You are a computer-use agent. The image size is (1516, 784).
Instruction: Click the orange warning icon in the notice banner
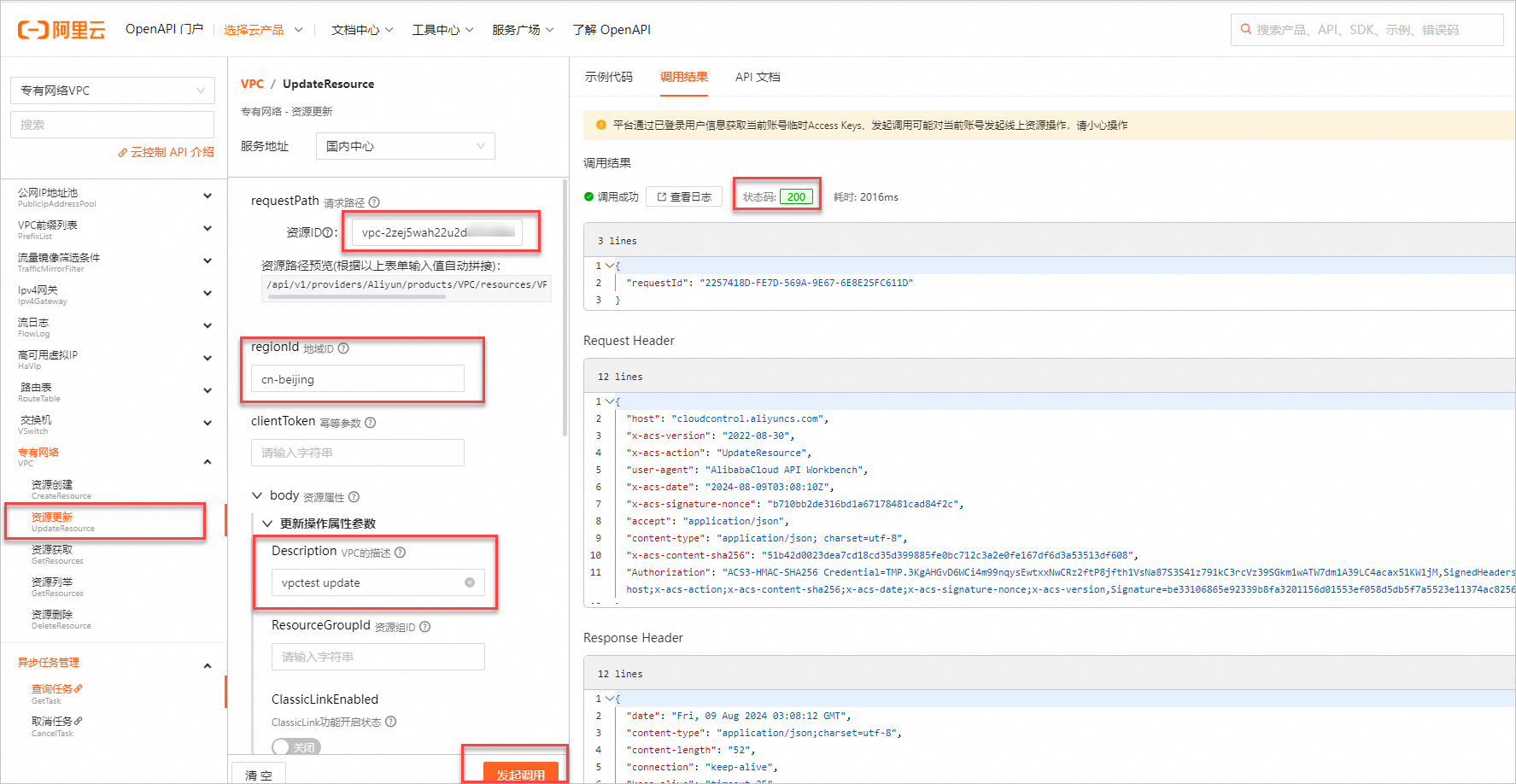point(601,125)
